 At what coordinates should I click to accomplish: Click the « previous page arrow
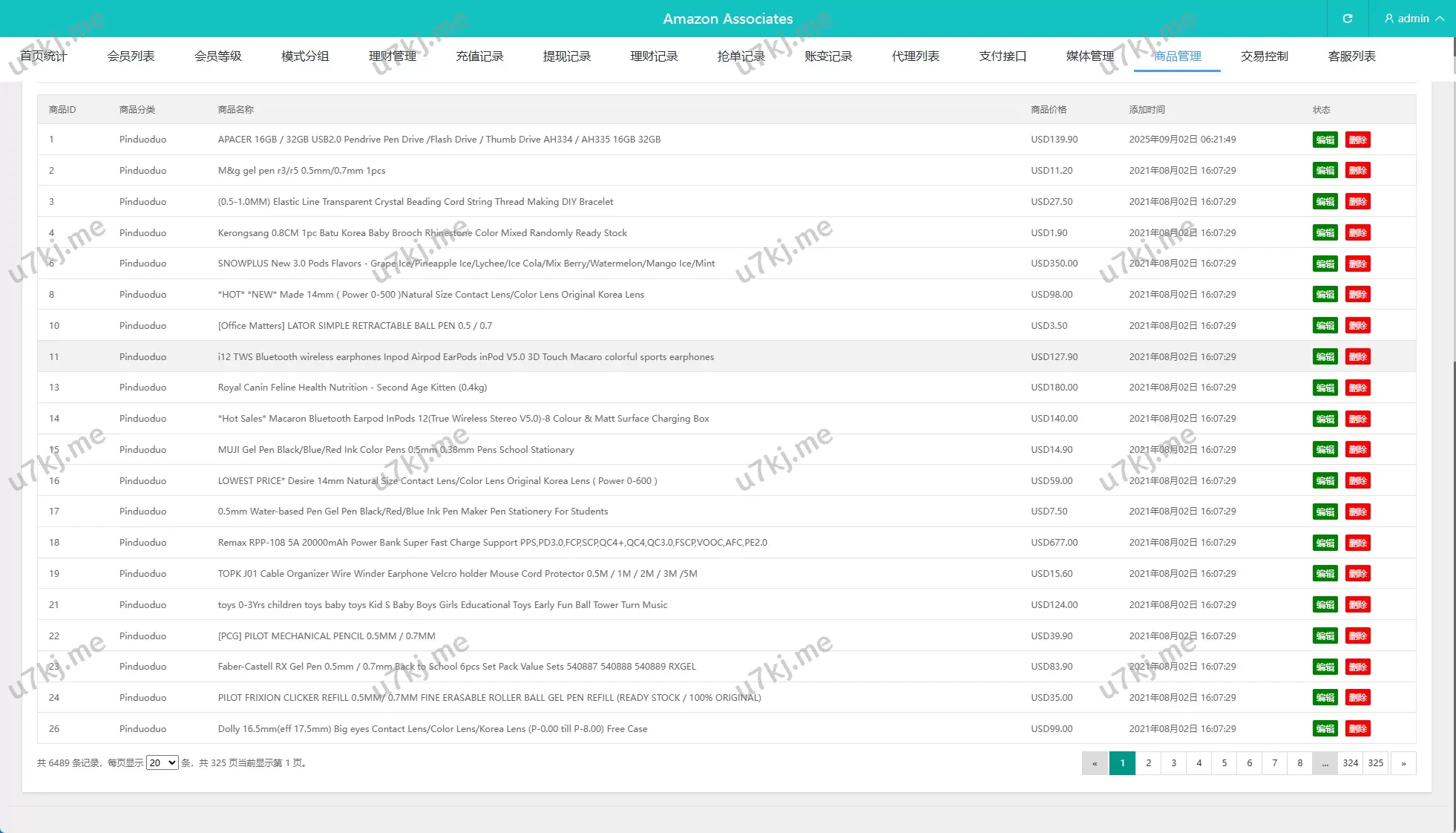(1095, 763)
